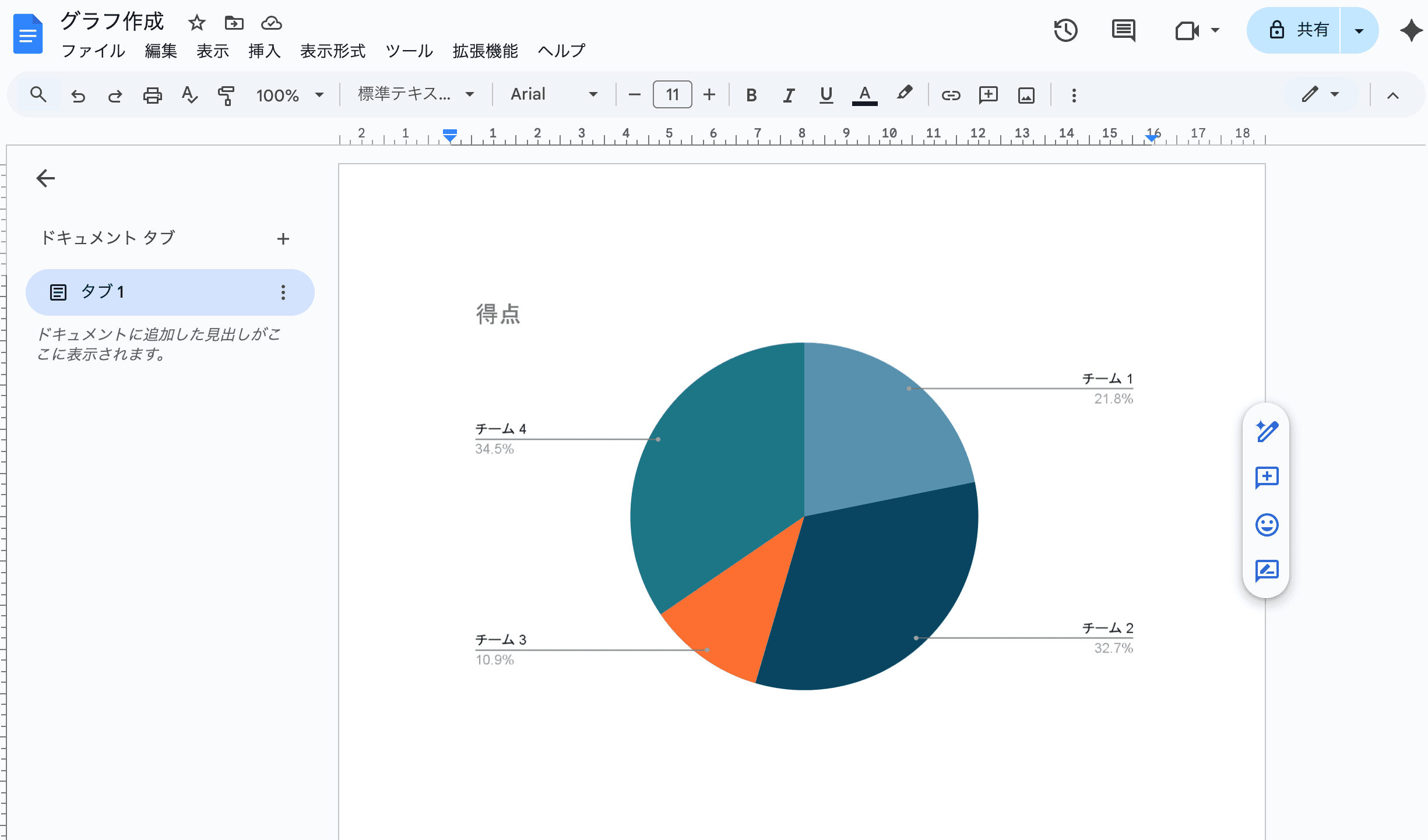The width and height of the screenshot is (1428, 840).
Task: Toggle underline formatting
Action: coord(826,94)
